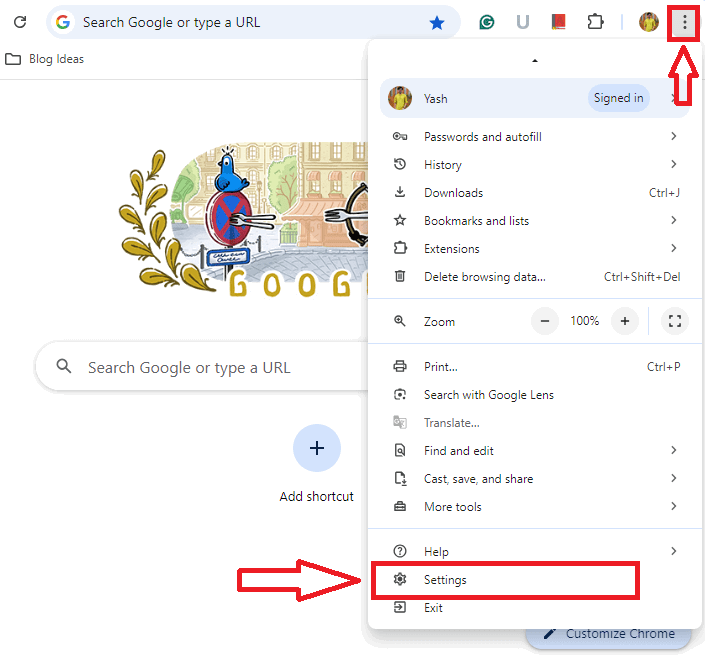Image resolution: width=705 pixels, height=659 pixels.
Task: Open More tools submenu
Action: 534,506
